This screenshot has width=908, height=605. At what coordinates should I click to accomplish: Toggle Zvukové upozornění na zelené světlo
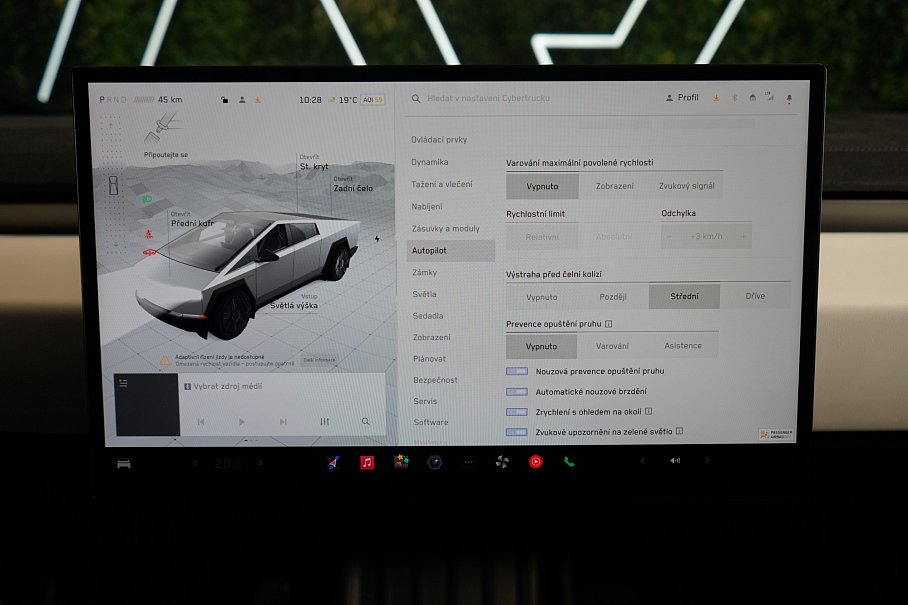pos(517,432)
